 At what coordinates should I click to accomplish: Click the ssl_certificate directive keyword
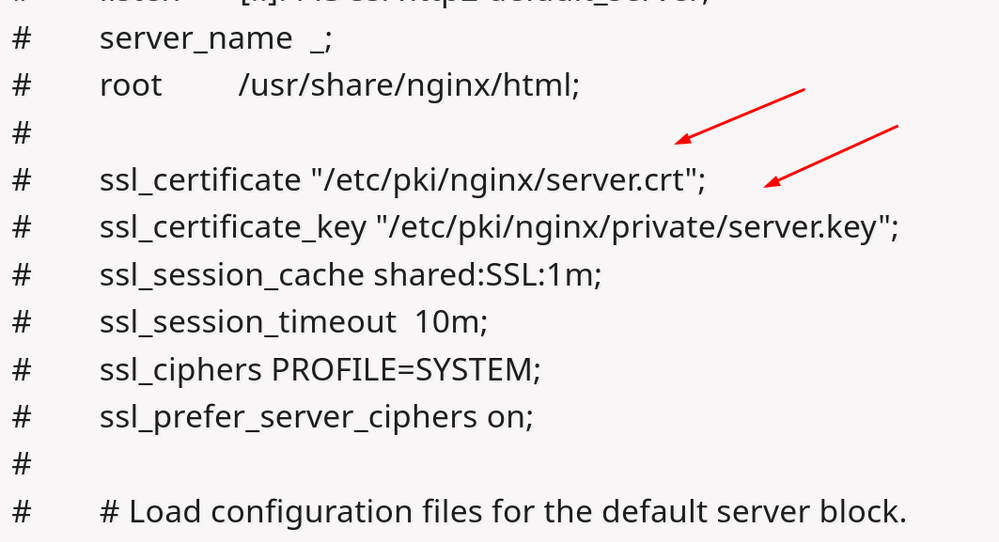199,181
